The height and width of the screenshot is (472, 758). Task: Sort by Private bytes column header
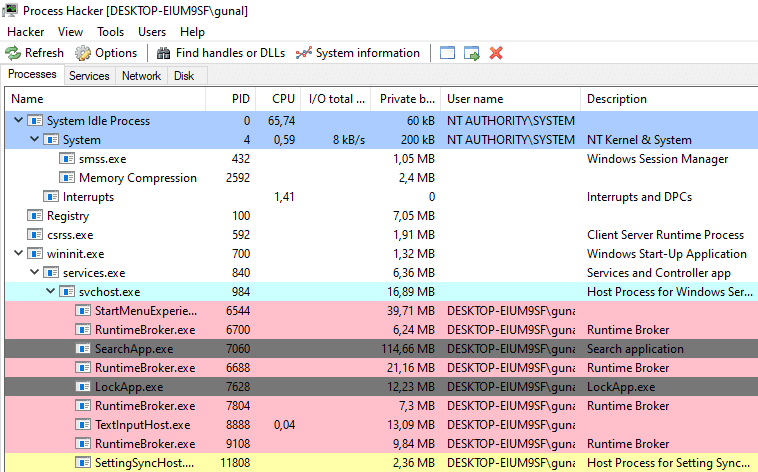[405, 99]
